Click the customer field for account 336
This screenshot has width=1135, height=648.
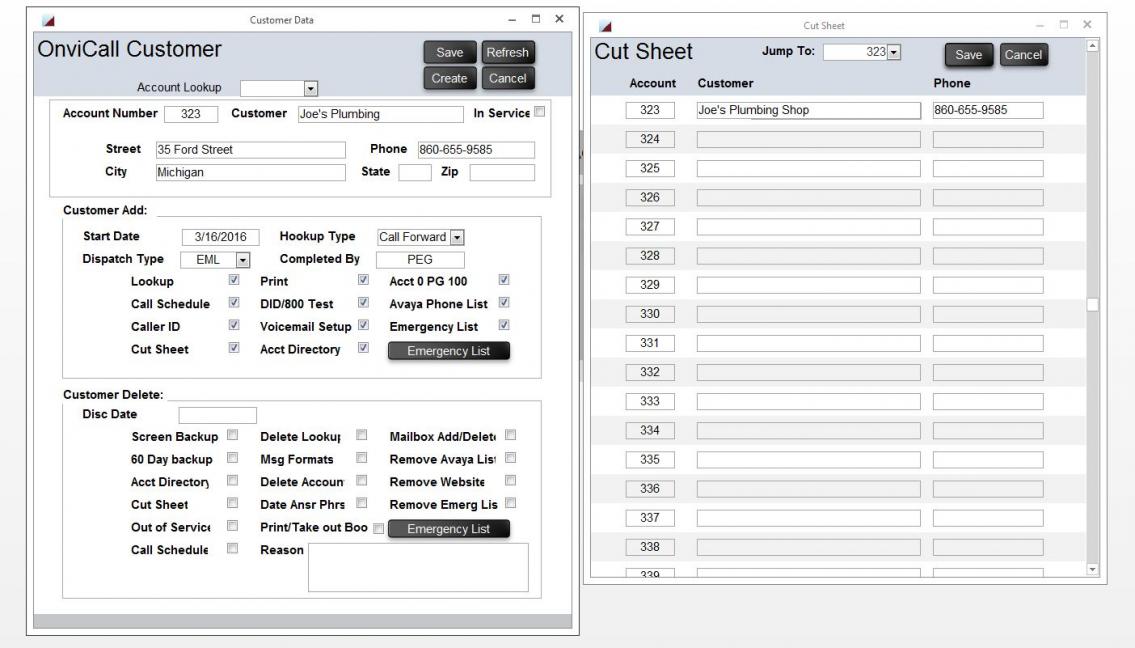click(809, 489)
